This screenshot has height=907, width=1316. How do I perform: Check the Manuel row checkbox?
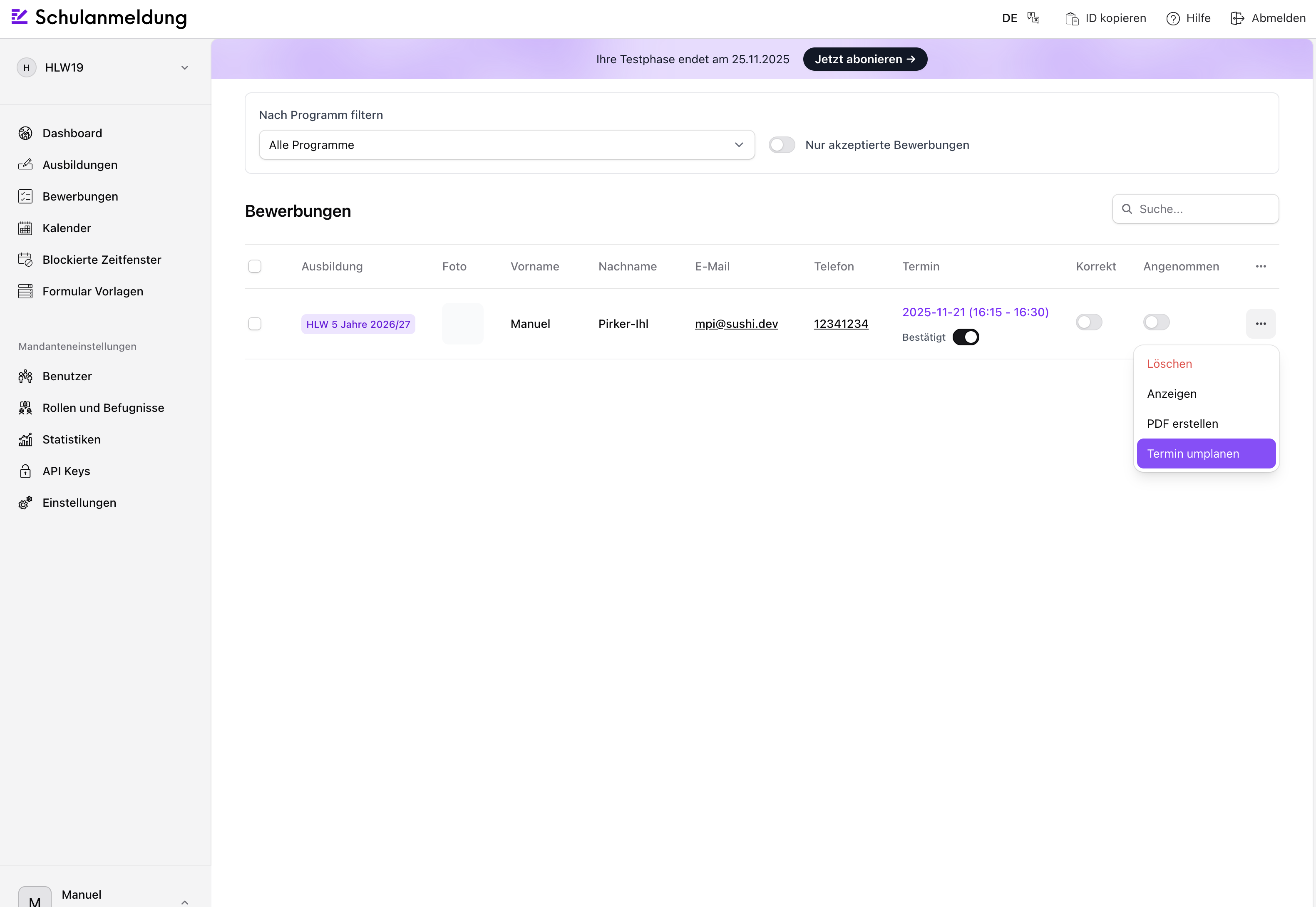point(255,324)
